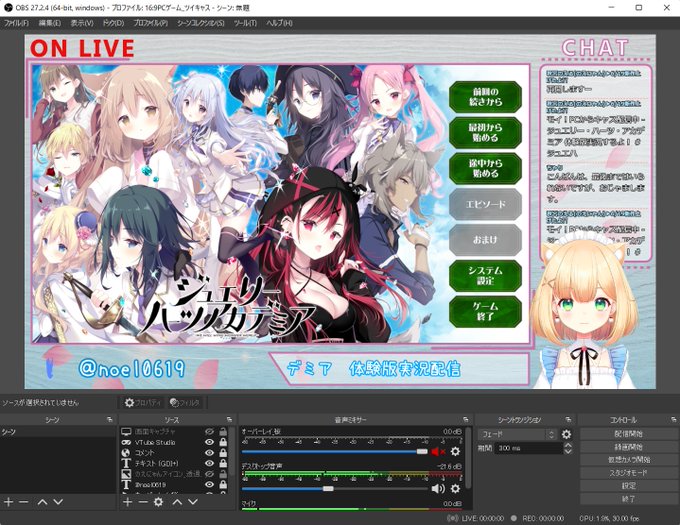Click the globe browser icon of コメント source
Viewport: 680px width, 525px height.
click(x=126, y=453)
